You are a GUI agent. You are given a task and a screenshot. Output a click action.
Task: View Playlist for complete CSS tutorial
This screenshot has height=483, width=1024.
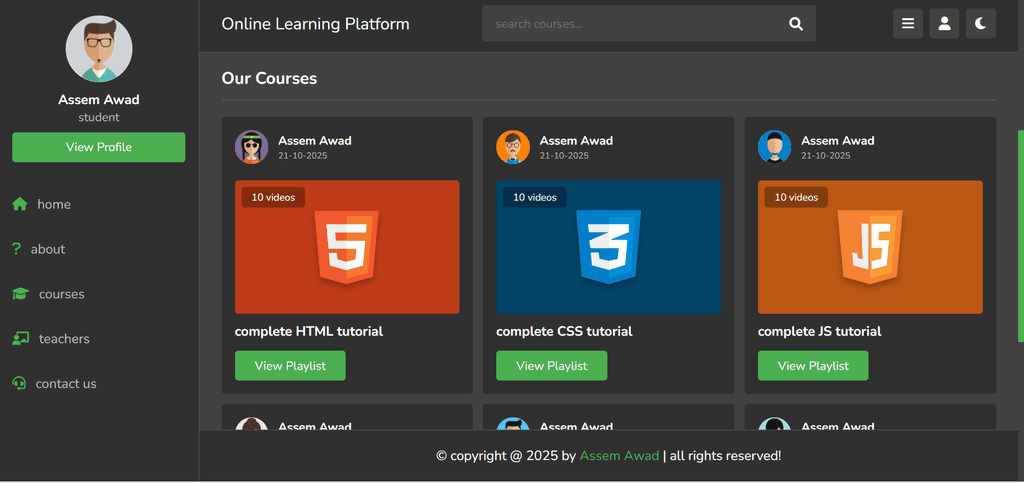(x=551, y=366)
